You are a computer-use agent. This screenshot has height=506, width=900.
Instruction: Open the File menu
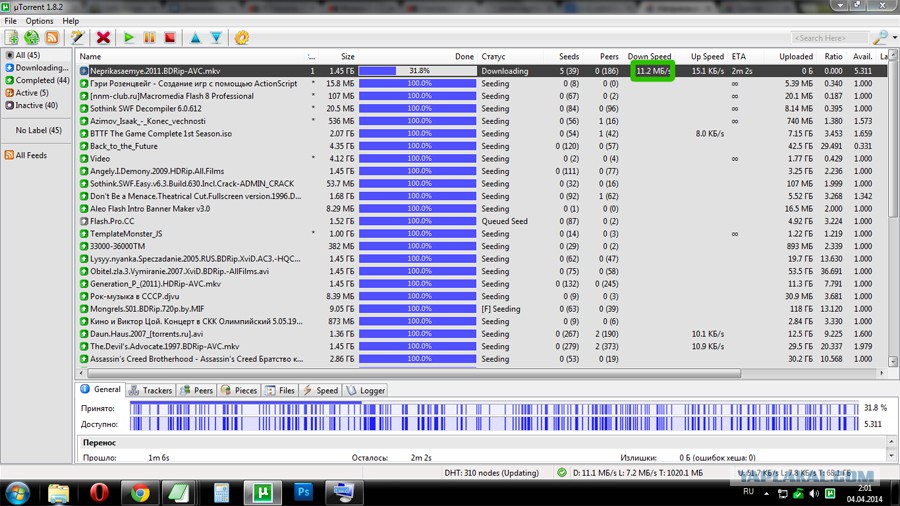(x=10, y=21)
